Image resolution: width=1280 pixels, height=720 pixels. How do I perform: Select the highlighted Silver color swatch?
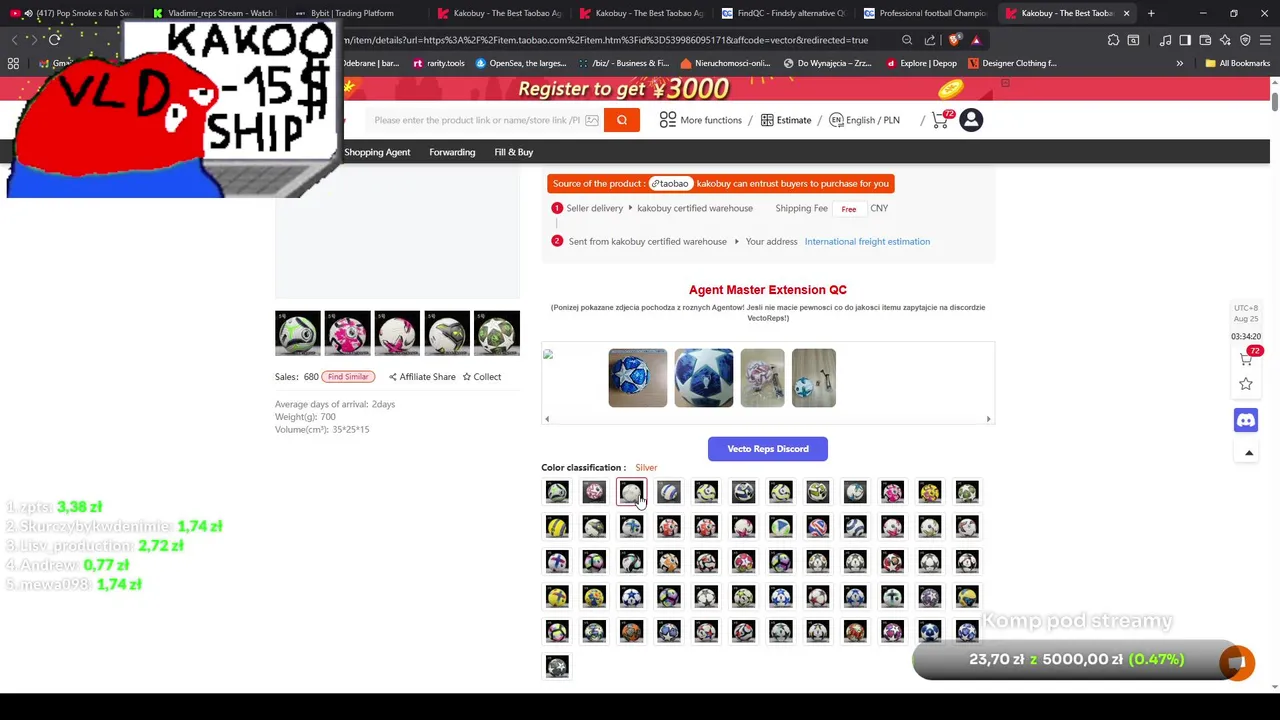(631, 492)
